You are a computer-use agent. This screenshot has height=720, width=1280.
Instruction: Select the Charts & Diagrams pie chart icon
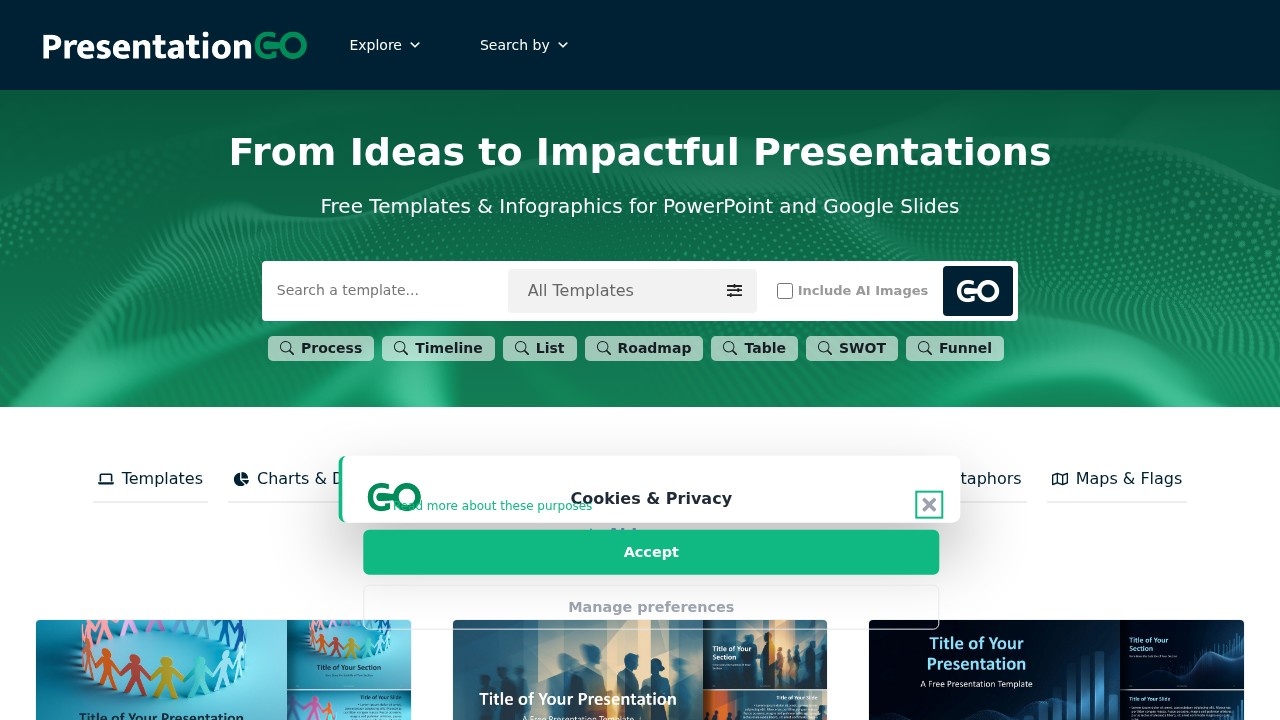pyautogui.click(x=241, y=479)
